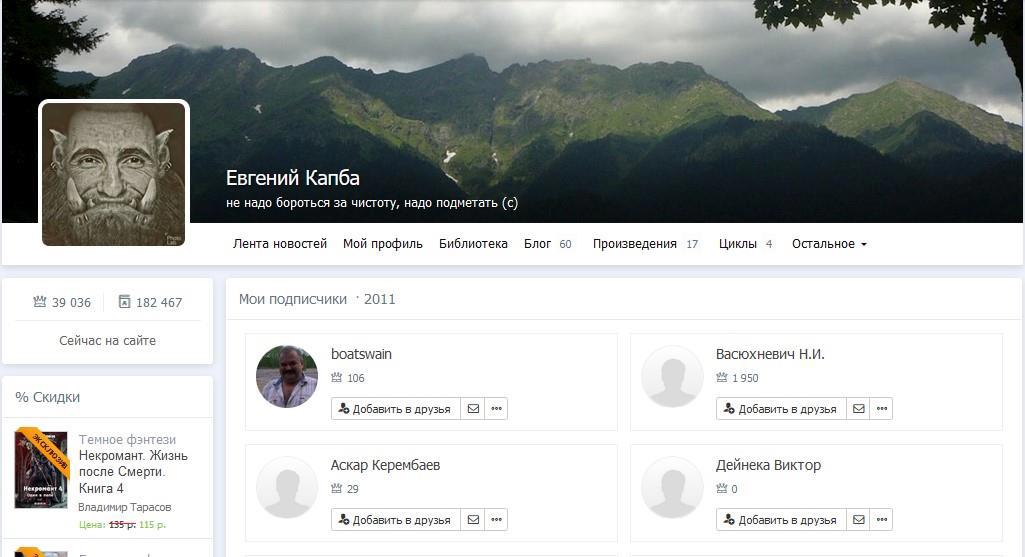This screenshot has width=1025, height=557.
Task: Click the crown rating icon beside 39 036
Action: tap(40, 301)
